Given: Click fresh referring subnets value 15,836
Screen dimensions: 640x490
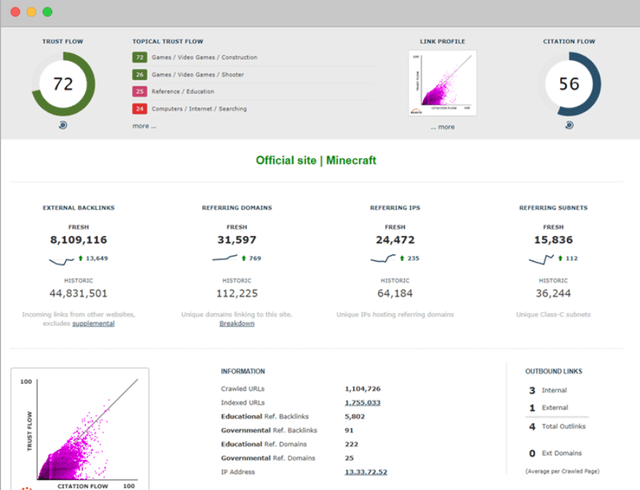Looking at the screenshot, I should click(x=553, y=240).
